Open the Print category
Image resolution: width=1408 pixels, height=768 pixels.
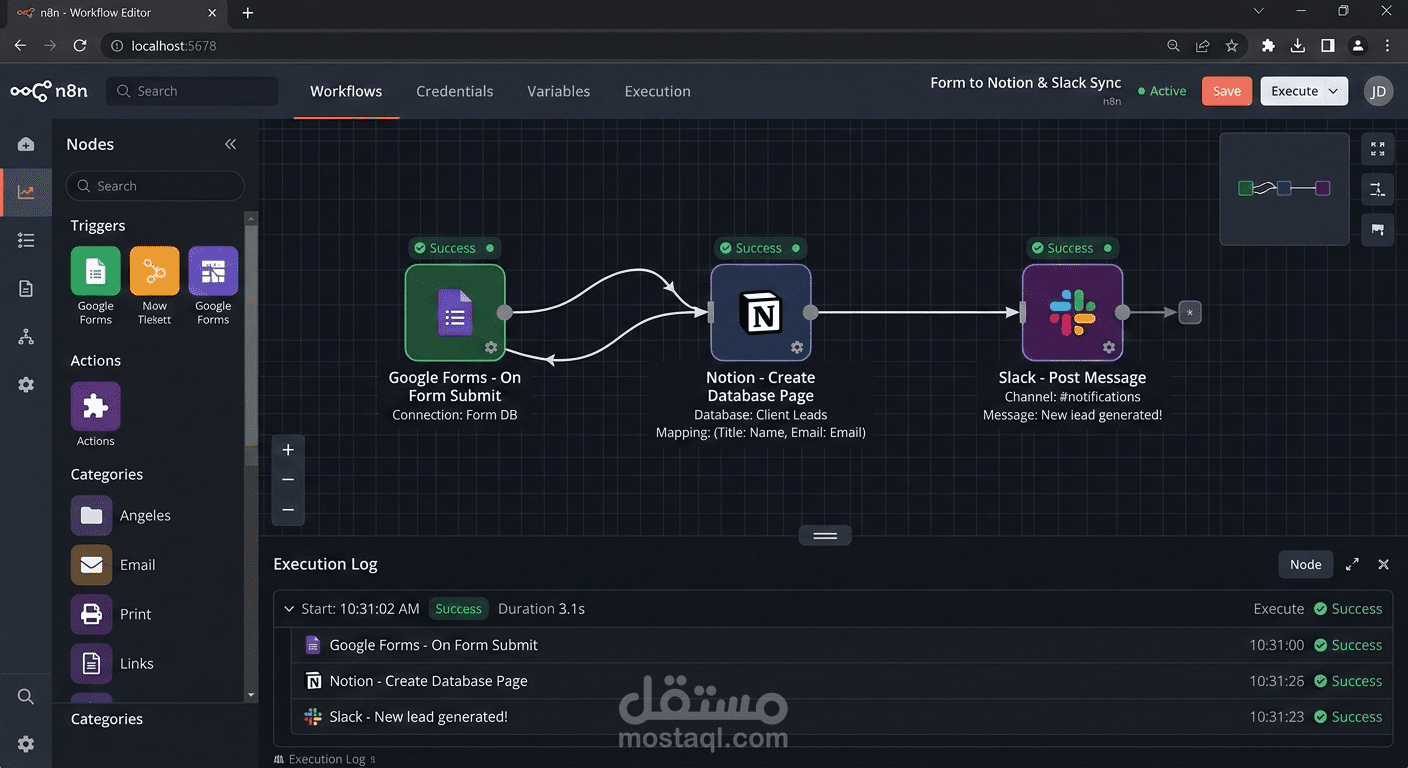click(x=111, y=614)
